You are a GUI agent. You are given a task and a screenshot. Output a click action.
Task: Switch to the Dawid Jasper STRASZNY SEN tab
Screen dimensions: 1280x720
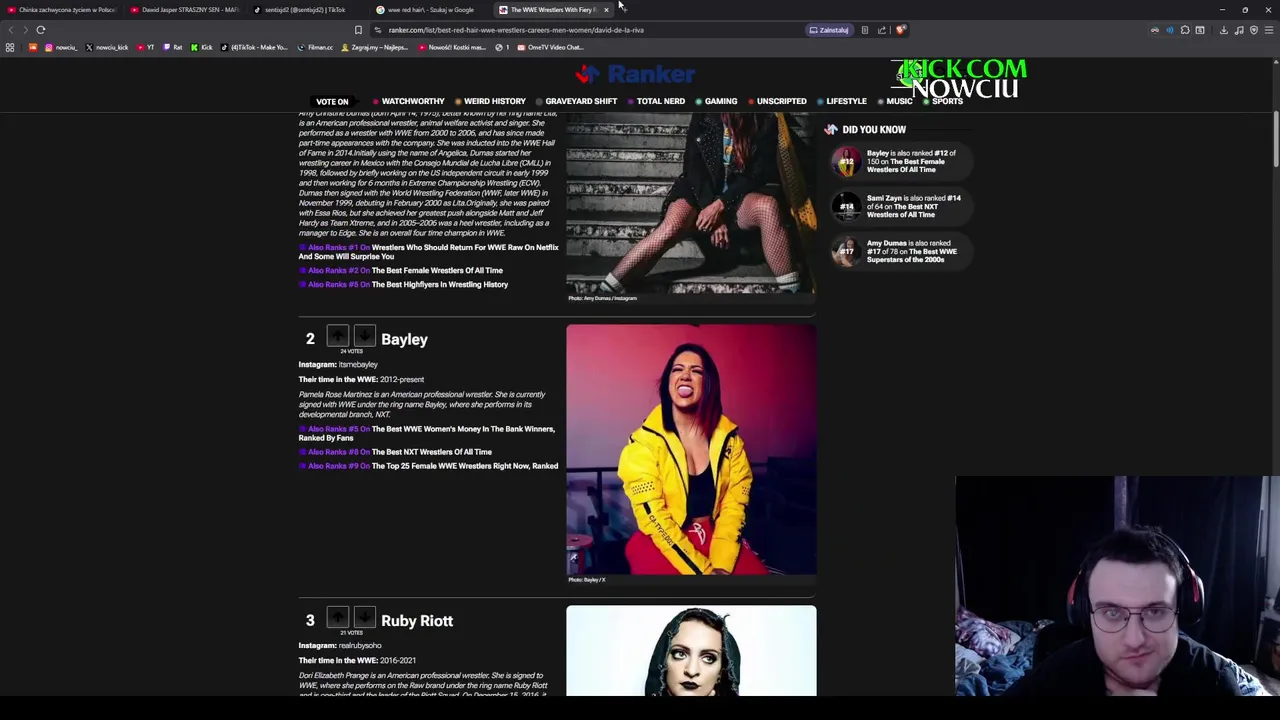pyautogui.click(x=185, y=10)
